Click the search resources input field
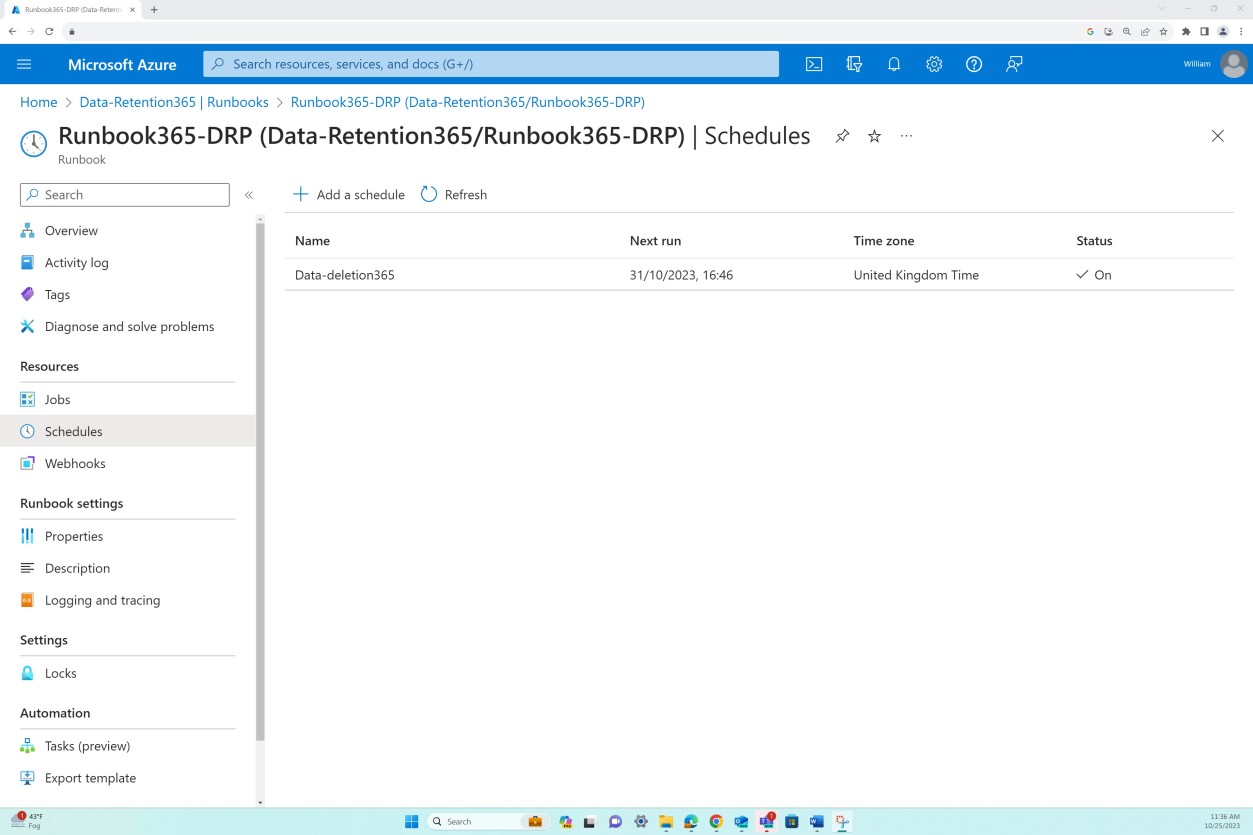This screenshot has height=835, width=1253. tap(490, 63)
